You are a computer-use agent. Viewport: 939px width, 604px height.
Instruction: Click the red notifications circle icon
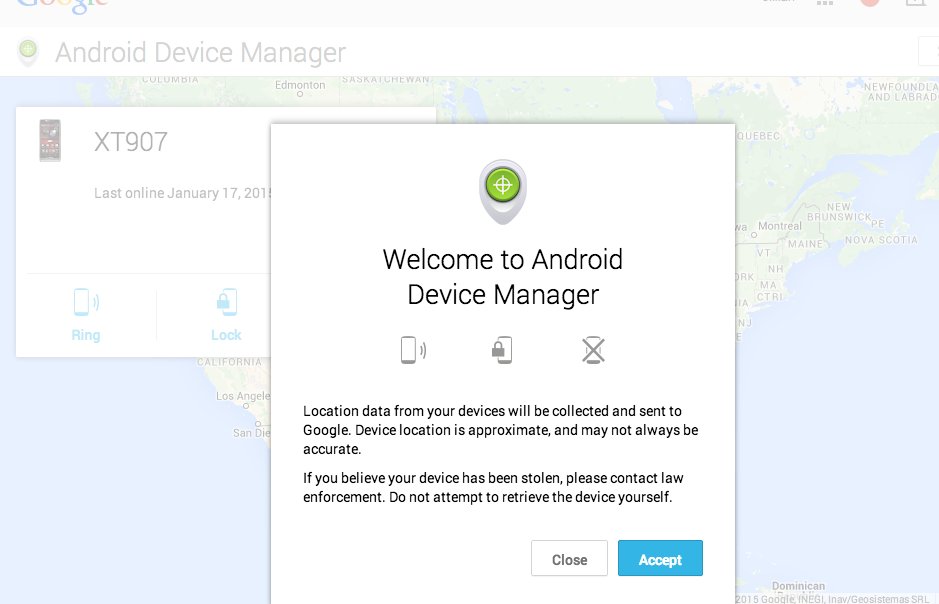click(869, 3)
